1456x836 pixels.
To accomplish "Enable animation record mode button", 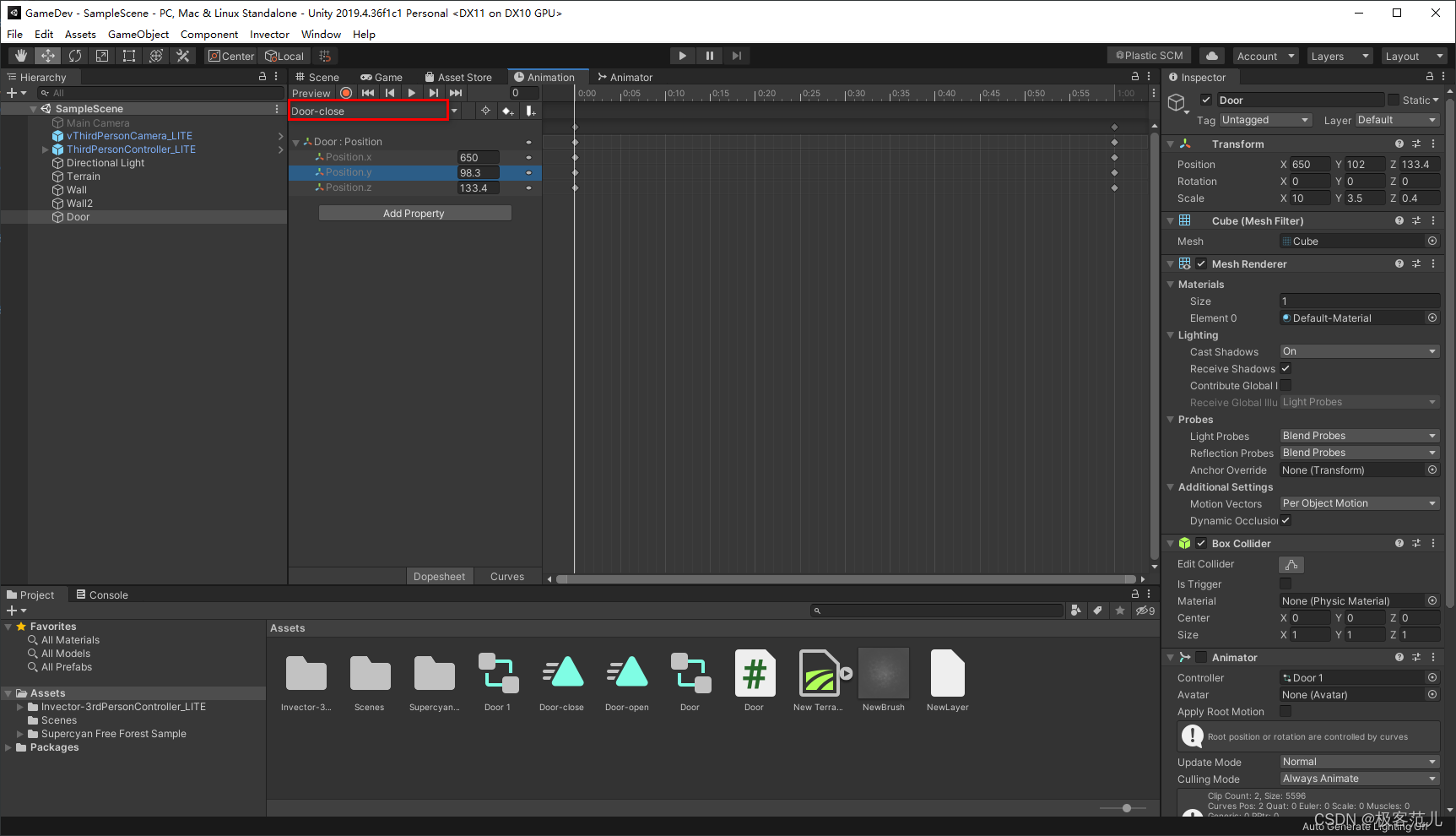I will (x=346, y=93).
